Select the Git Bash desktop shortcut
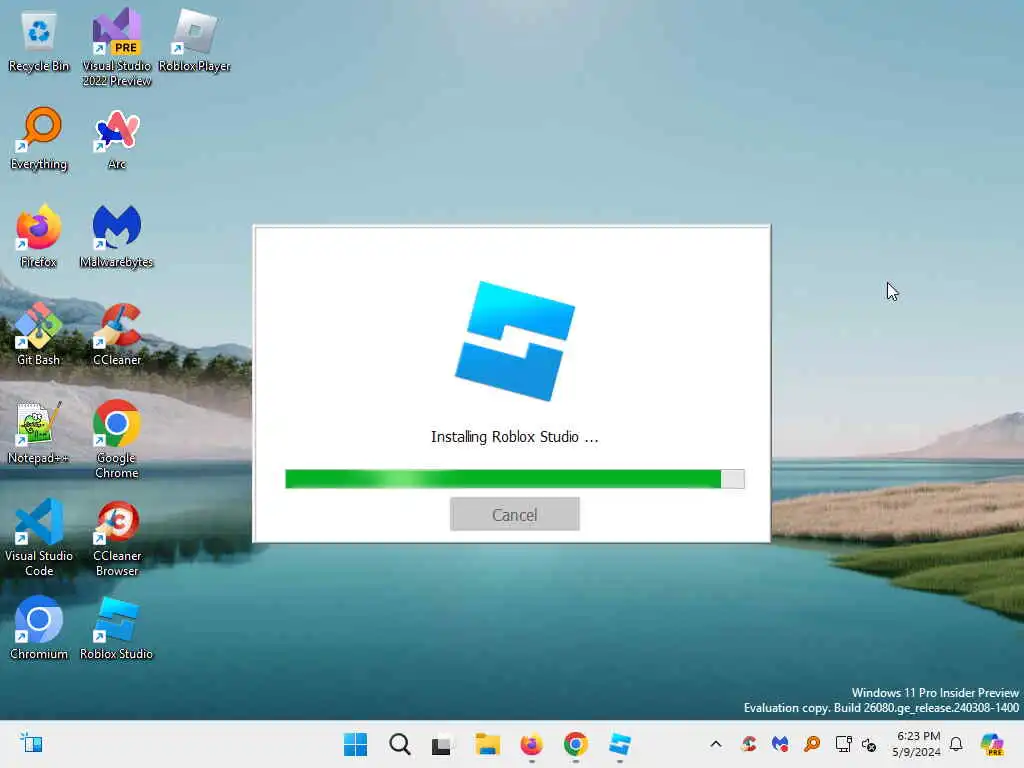Screen dimensions: 1024x768 (x=39, y=334)
